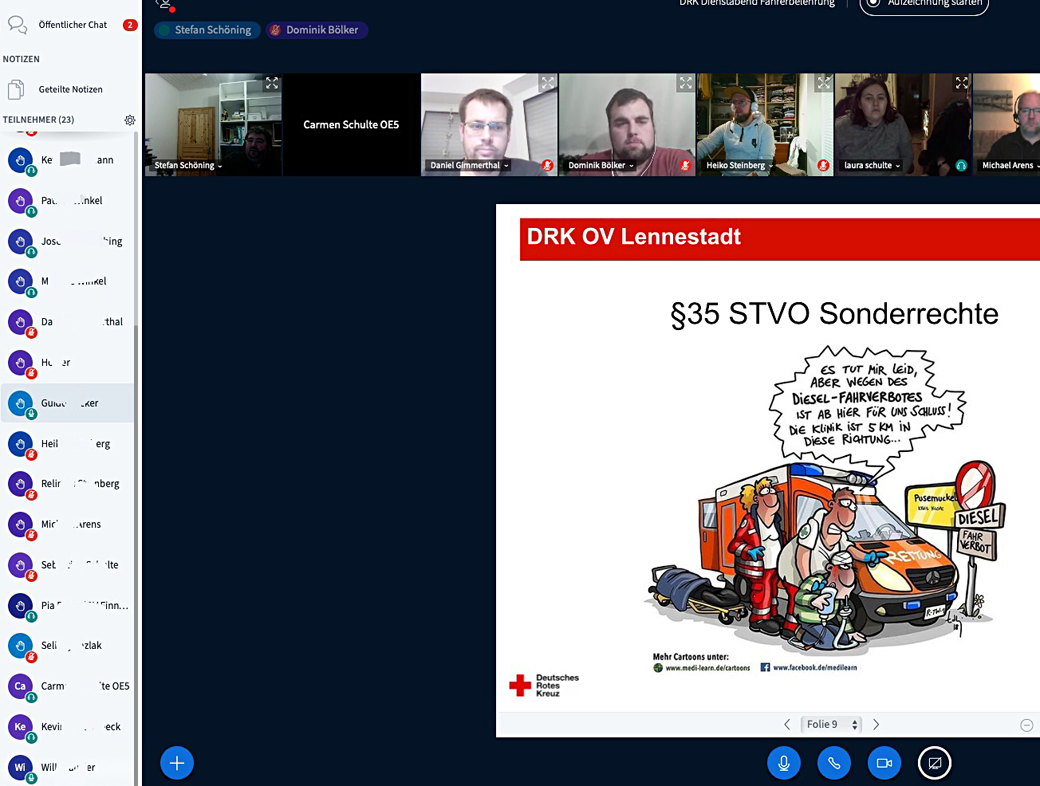Screen dimensions: 1040x786
Task: Click the blue plus actions button
Action: (177, 763)
